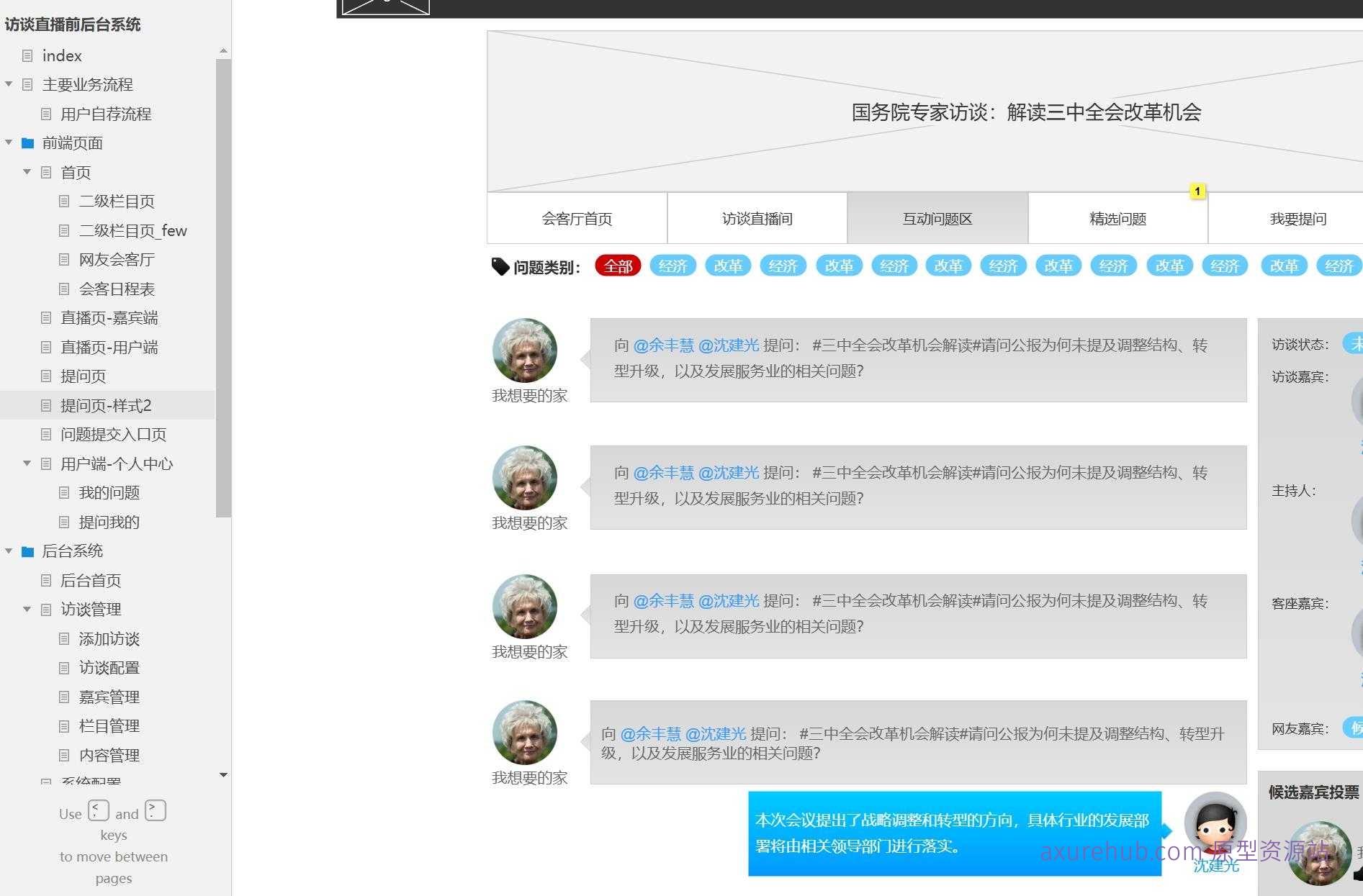Collapse the 首页 tree branch
The width and height of the screenshot is (1363, 896).
tap(27, 173)
